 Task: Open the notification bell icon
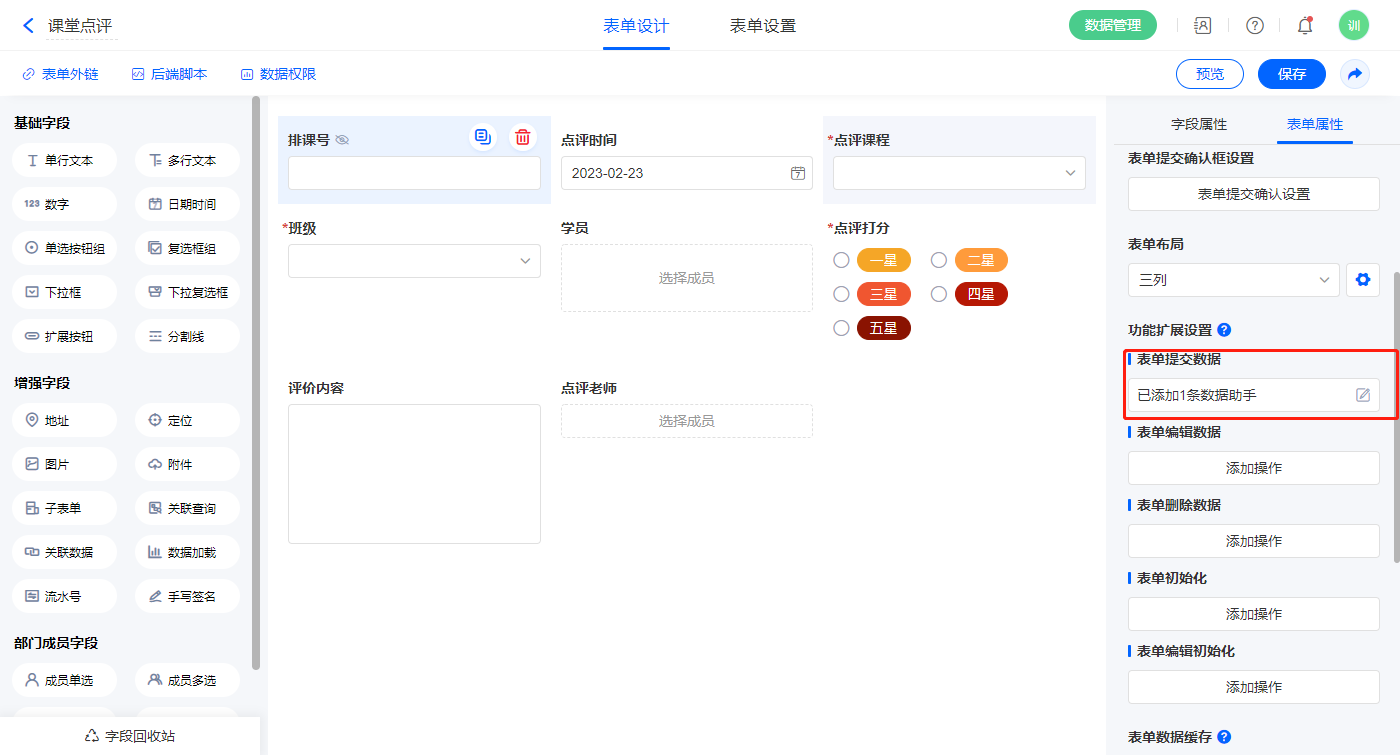(1305, 26)
